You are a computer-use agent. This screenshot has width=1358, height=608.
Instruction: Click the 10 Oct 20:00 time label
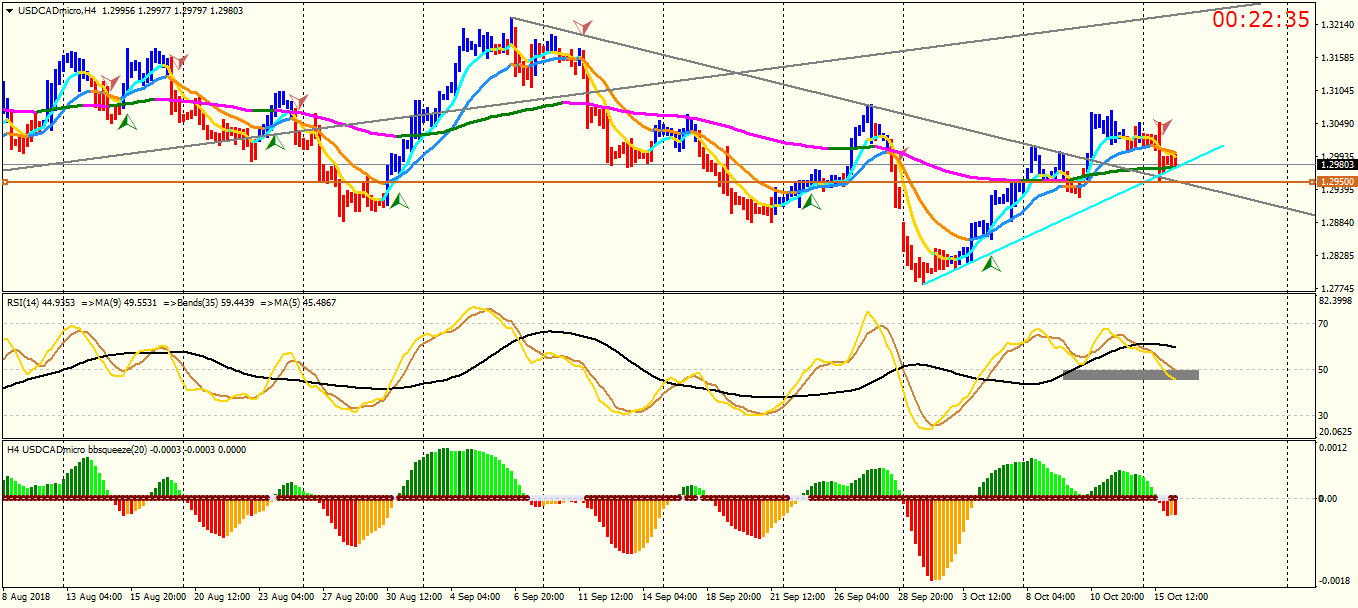point(1119,597)
